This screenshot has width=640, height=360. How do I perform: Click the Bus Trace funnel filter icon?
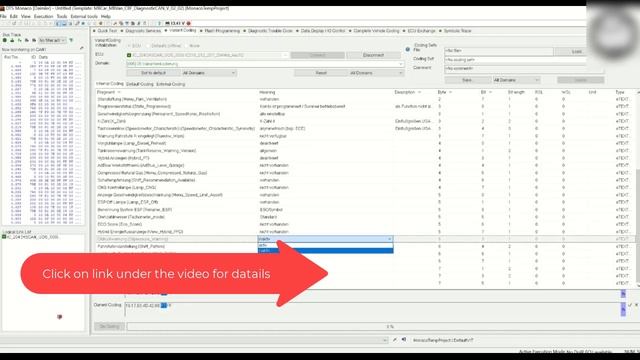(71, 40)
